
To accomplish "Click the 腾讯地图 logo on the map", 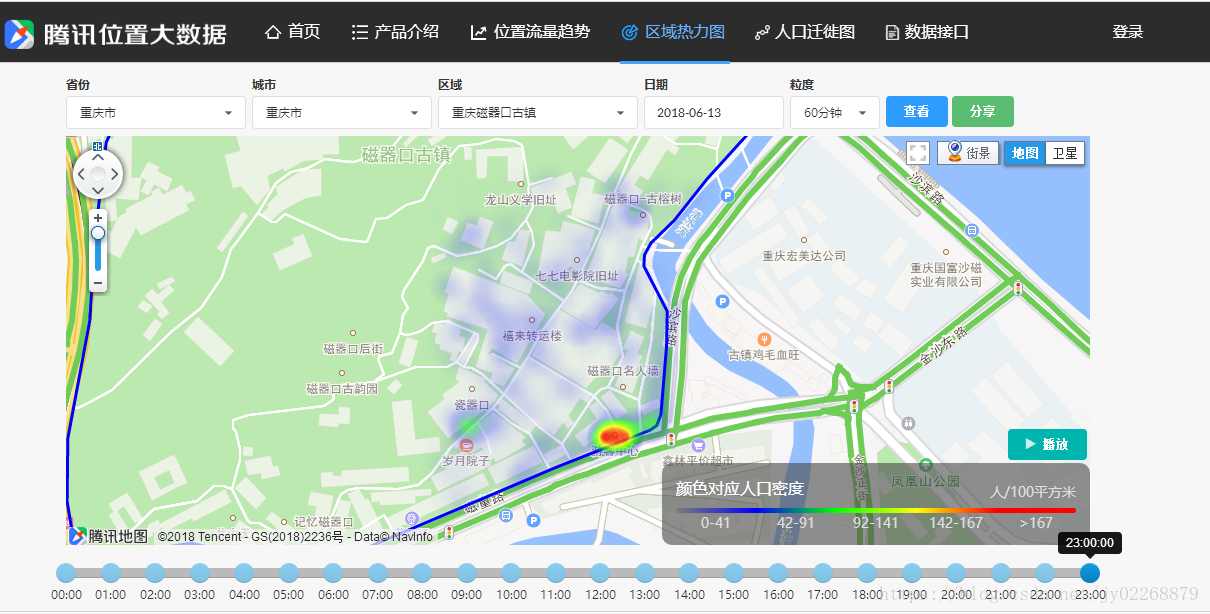I will (108, 536).
